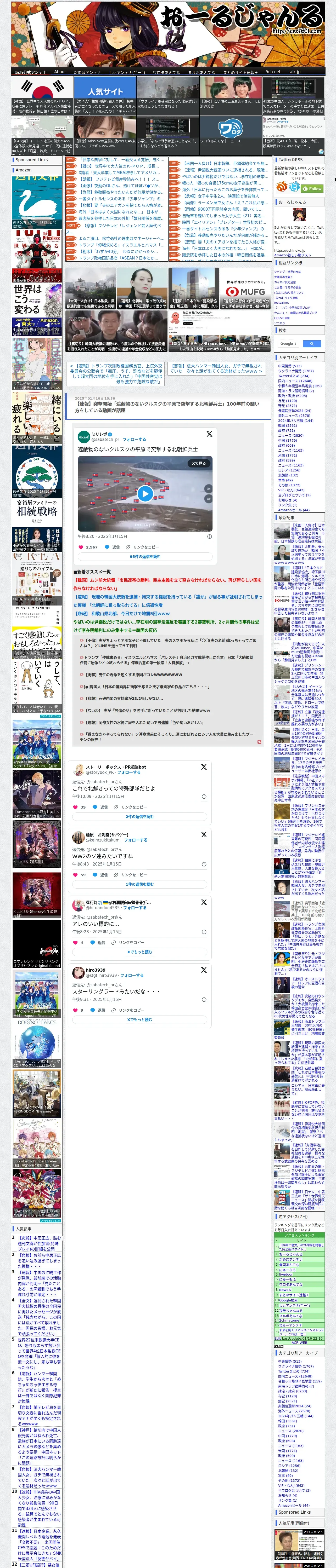336x1568 pixels.
Task: Open '95件の返信を読む' replies button
Action: click(145, 556)
